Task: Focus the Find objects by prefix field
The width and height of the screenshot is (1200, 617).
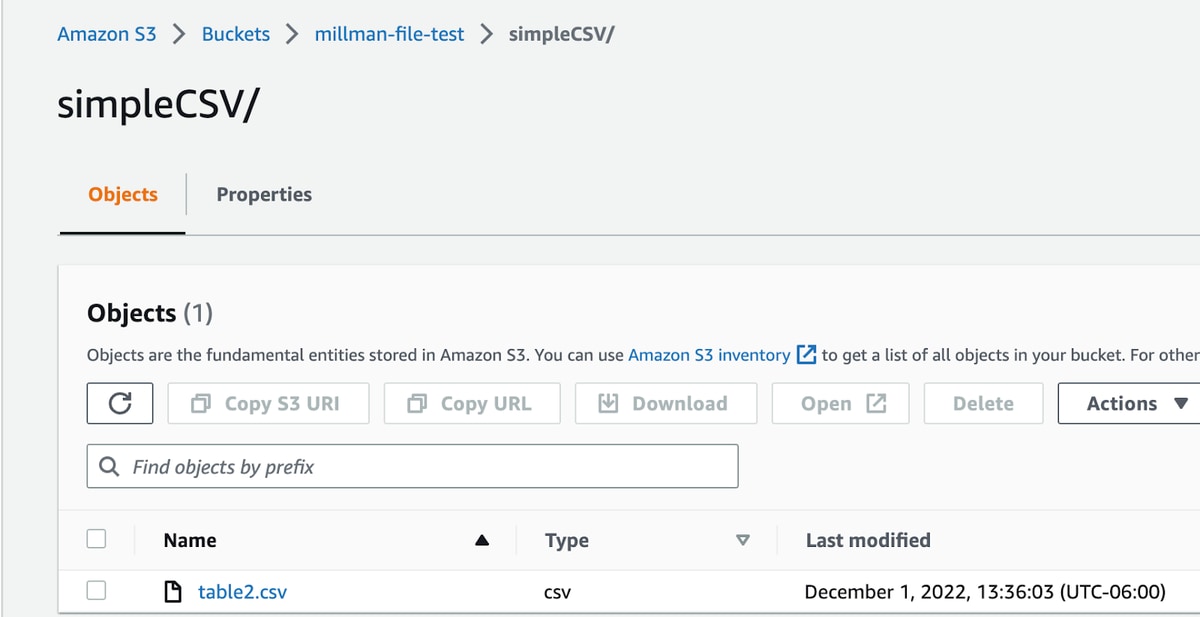Action: pyautogui.click(x=412, y=466)
